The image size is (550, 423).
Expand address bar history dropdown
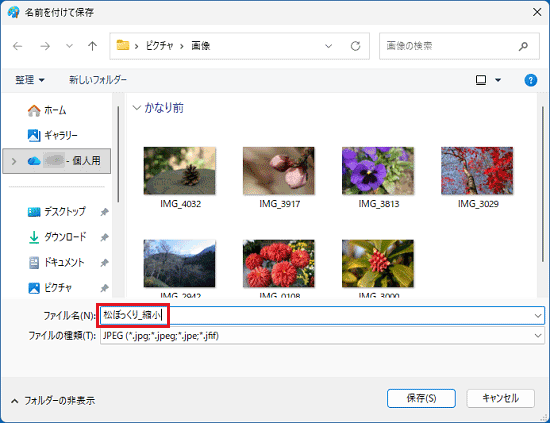click(328, 46)
